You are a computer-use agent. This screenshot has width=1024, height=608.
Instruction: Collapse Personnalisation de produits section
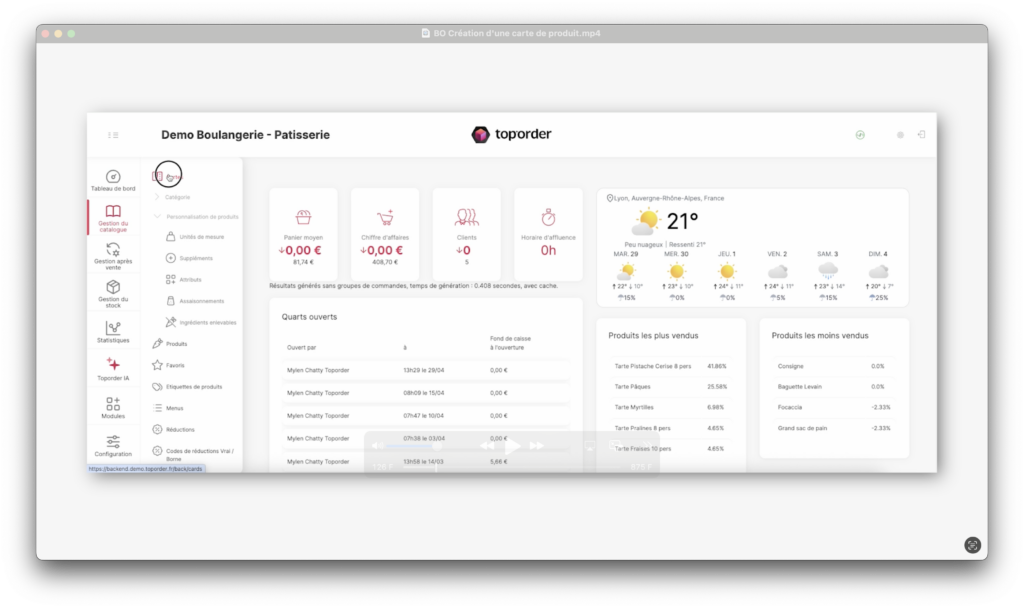(x=157, y=216)
